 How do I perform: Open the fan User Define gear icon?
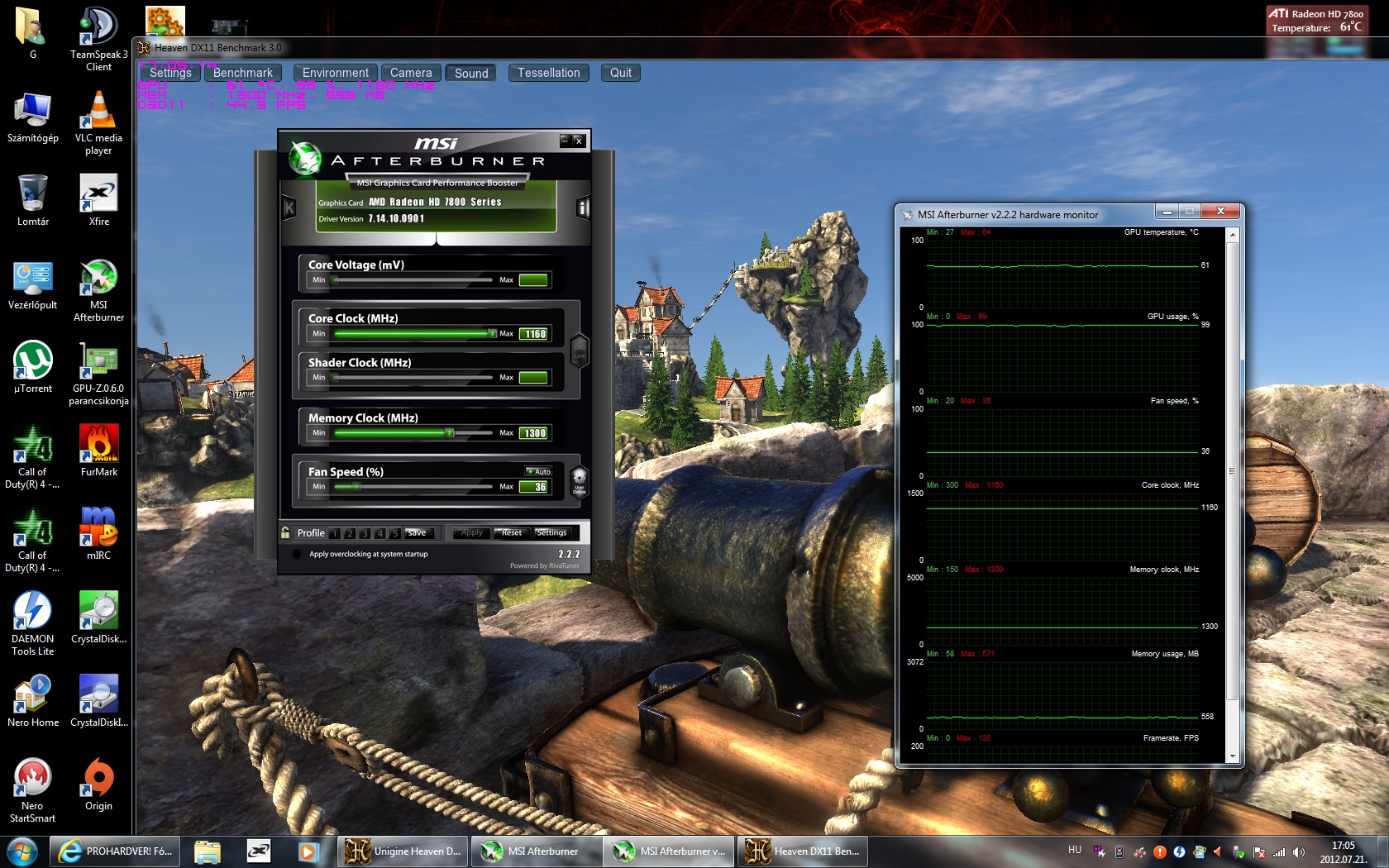[580, 480]
